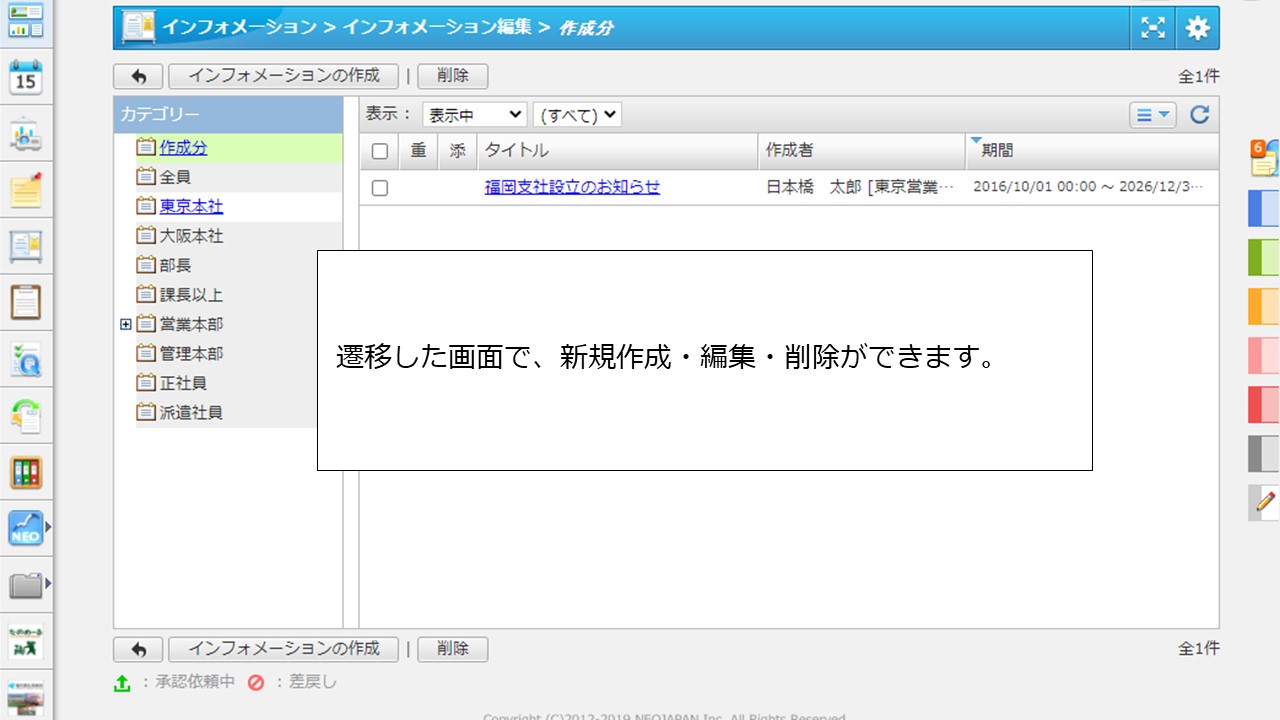Click top インフォメーションの作成 button
This screenshot has height=720, width=1280.
[x=283, y=76]
